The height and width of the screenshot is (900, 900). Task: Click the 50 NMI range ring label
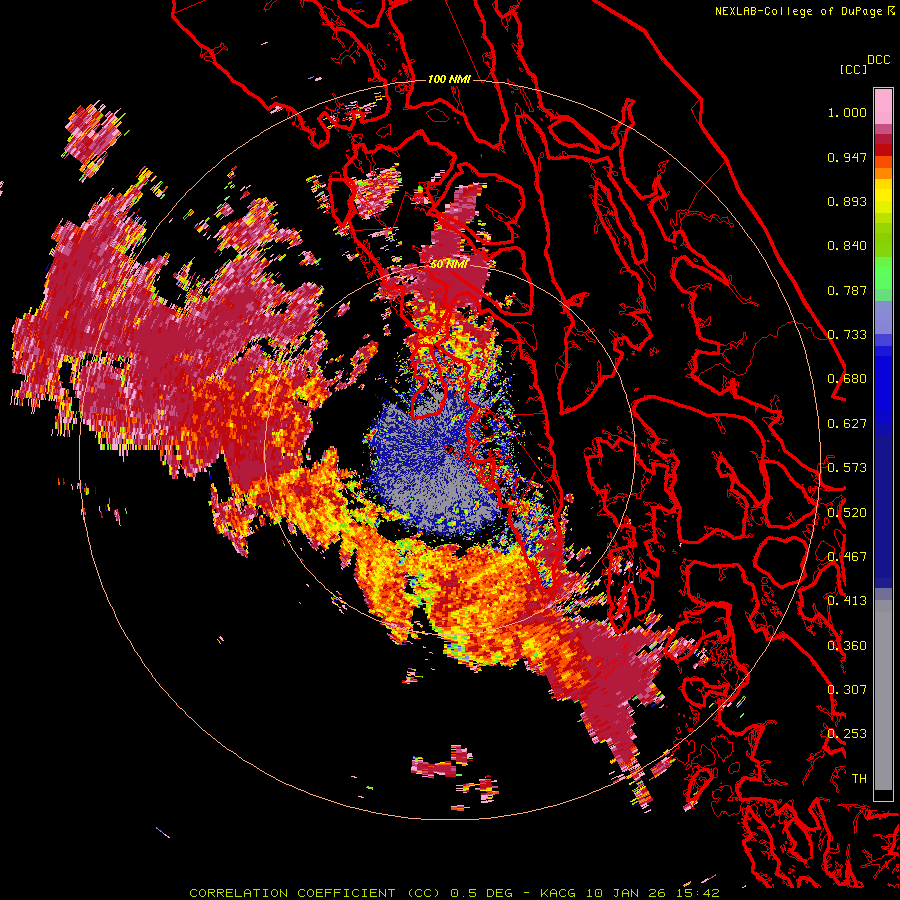coord(449,265)
